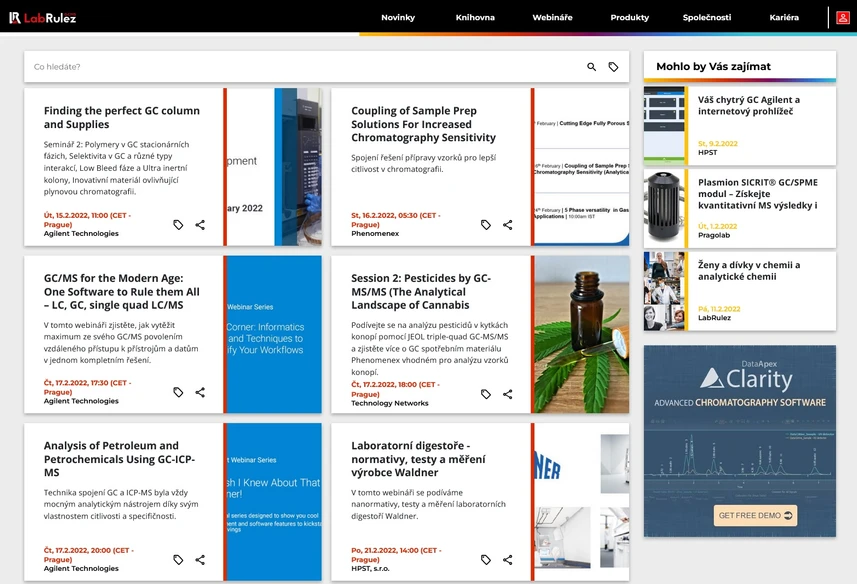The image size is (857, 584).
Task: Open 'GC/MS for the Modern Age' webinar title
Action: coord(122,292)
